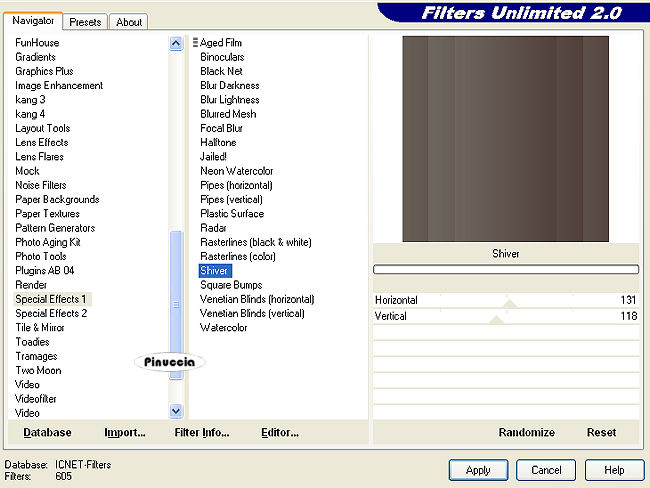The width and height of the screenshot is (650, 488).
Task: Choose the Neon Watercolor filter
Action: 237,171
